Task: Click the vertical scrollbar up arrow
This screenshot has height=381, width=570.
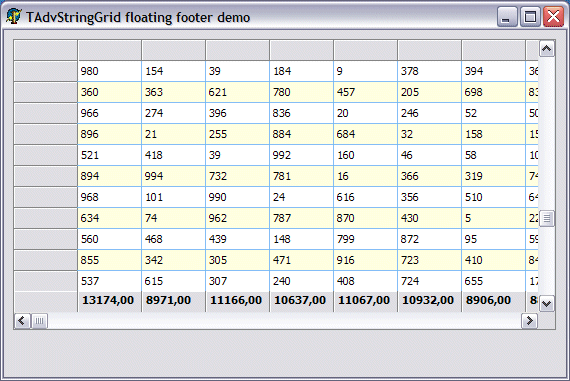Action: point(547,49)
